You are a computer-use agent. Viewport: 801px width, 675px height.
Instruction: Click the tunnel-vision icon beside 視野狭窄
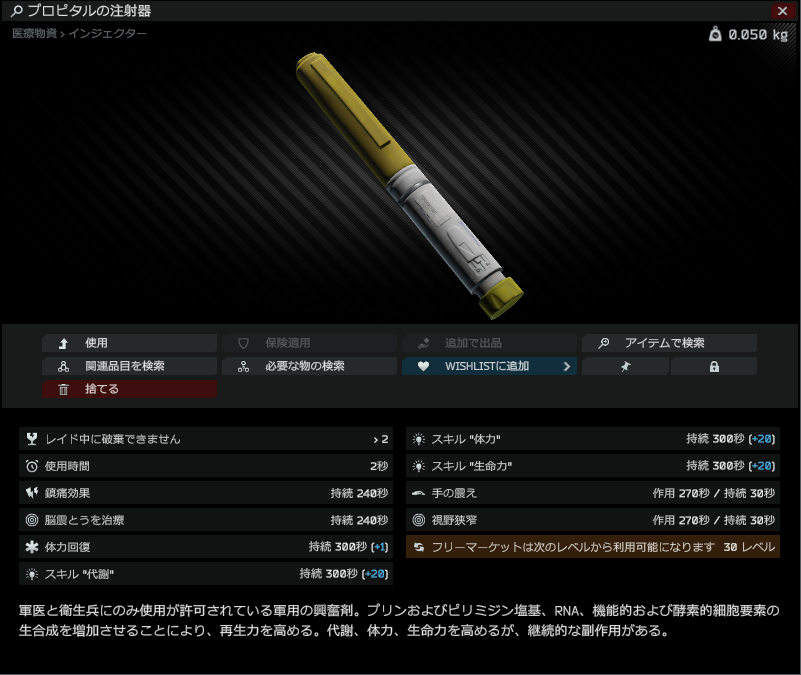click(x=418, y=520)
